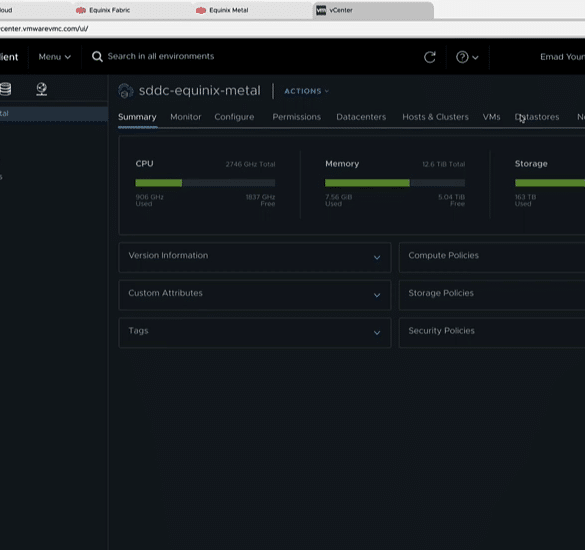Screen dimensions: 585x550
Task: Click the Storage heading
Action: click(531, 163)
